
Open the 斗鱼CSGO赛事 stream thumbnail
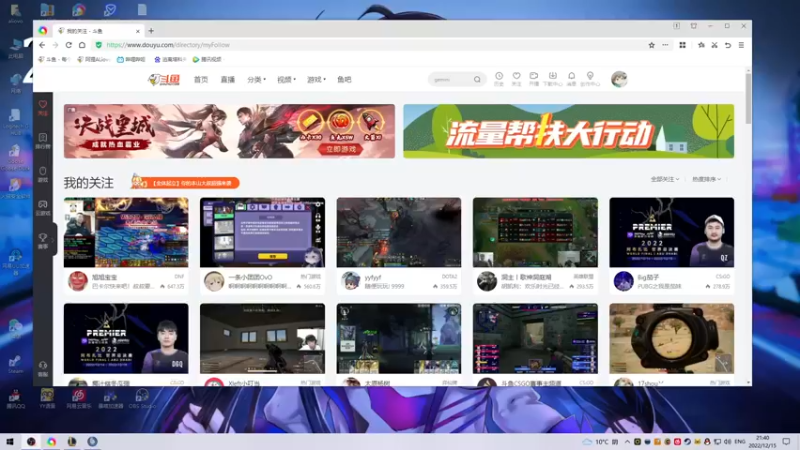(x=535, y=339)
